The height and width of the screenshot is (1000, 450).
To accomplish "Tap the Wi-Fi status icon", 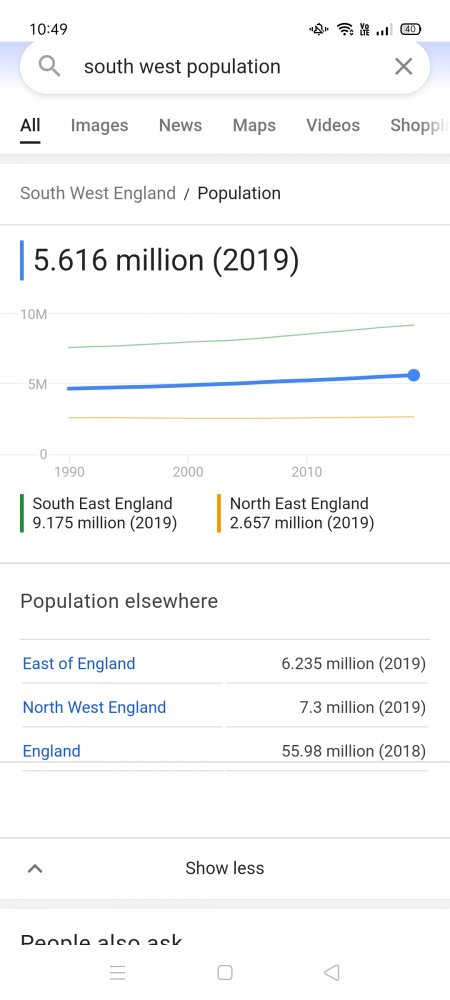I will 345,29.
